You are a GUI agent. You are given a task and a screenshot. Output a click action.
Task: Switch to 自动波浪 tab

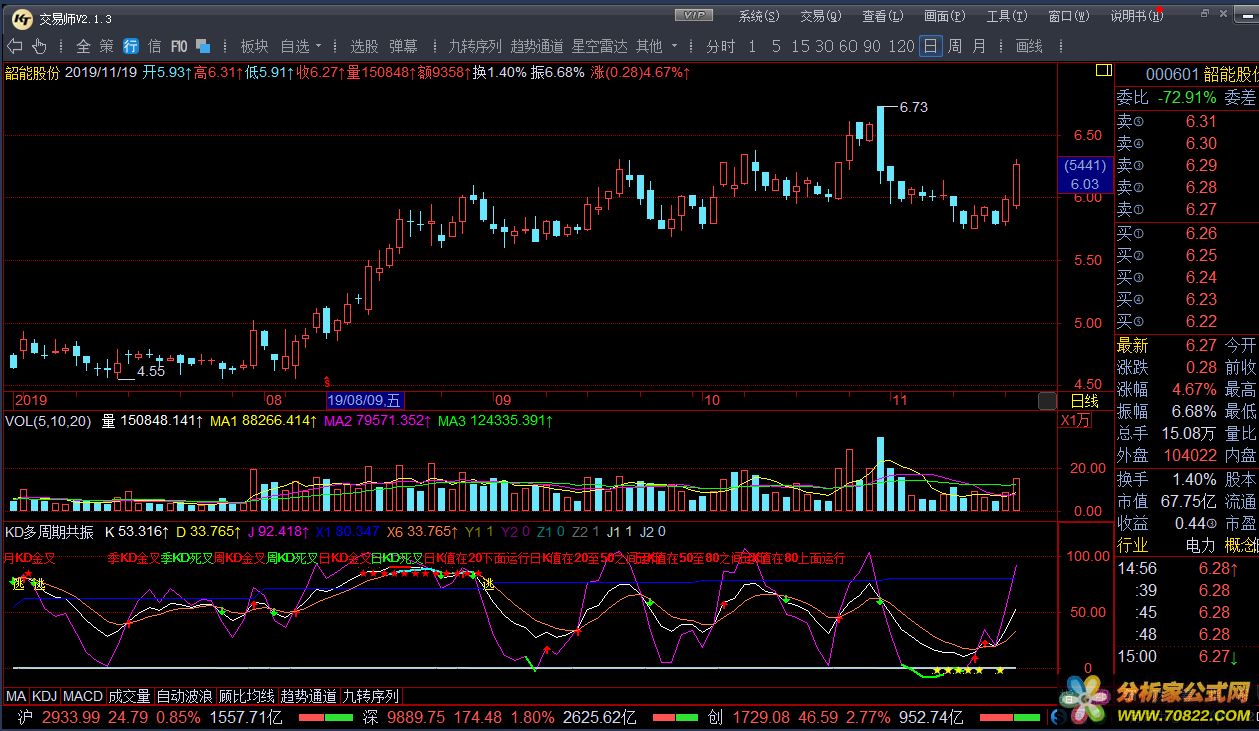185,696
